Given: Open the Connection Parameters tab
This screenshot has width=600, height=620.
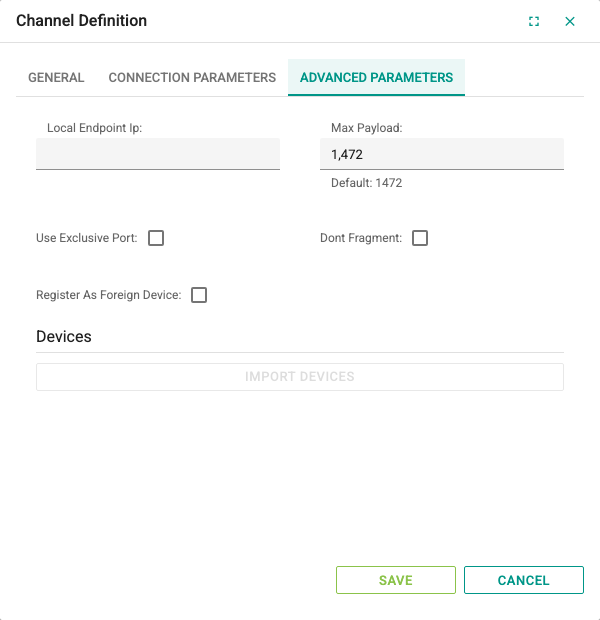Looking at the screenshot, I should point(192,78).
